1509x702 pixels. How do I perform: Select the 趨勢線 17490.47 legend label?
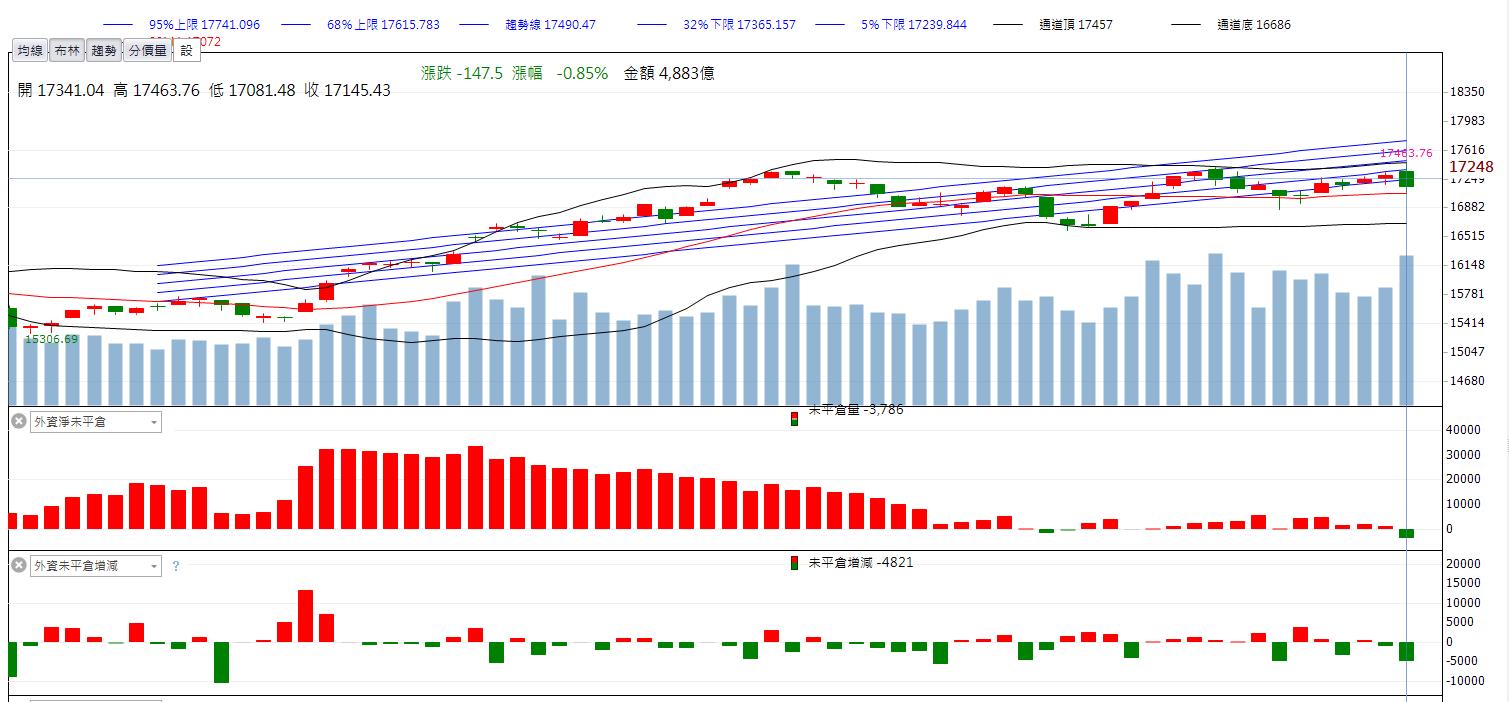tap(551, 24)
